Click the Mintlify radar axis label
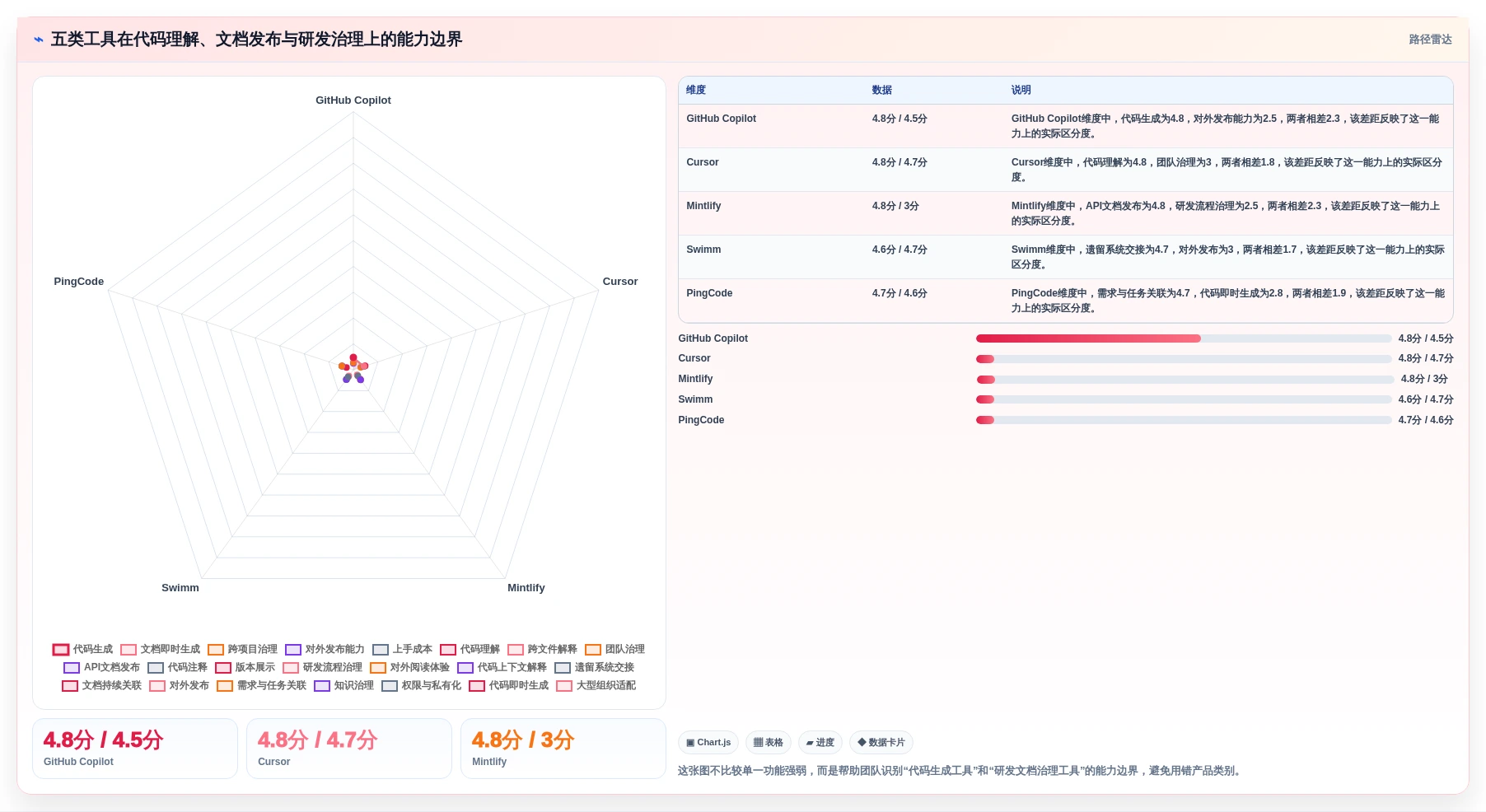Viewport: 1486px width, 812px height. [x=526, y=588]
